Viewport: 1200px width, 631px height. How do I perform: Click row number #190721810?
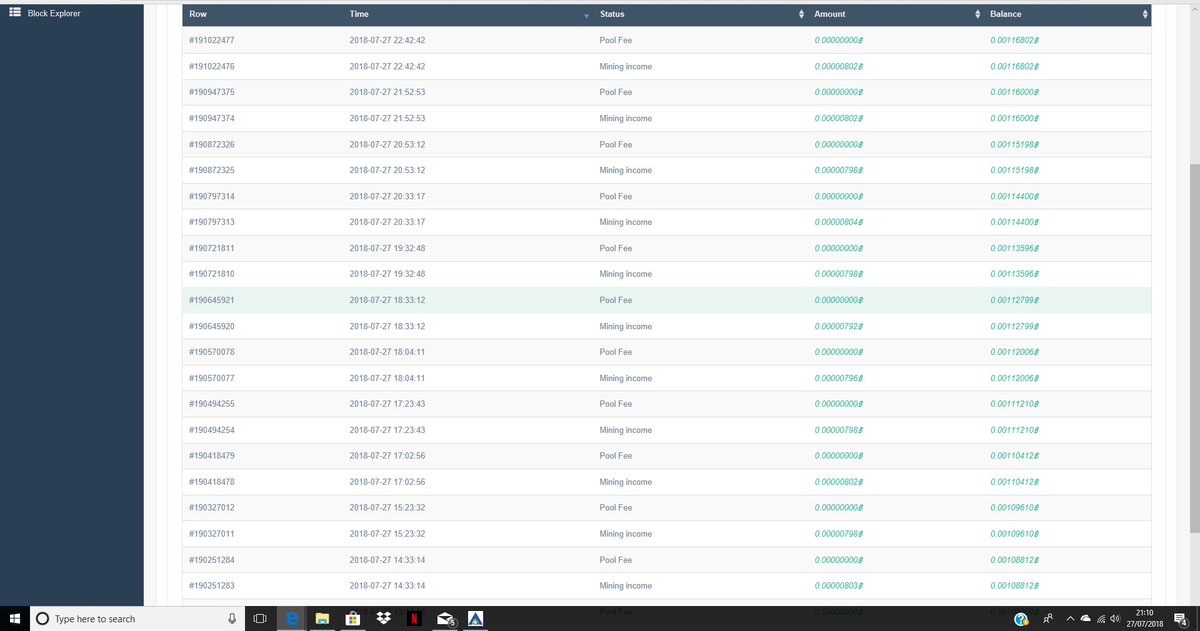[x=212, y=274]
